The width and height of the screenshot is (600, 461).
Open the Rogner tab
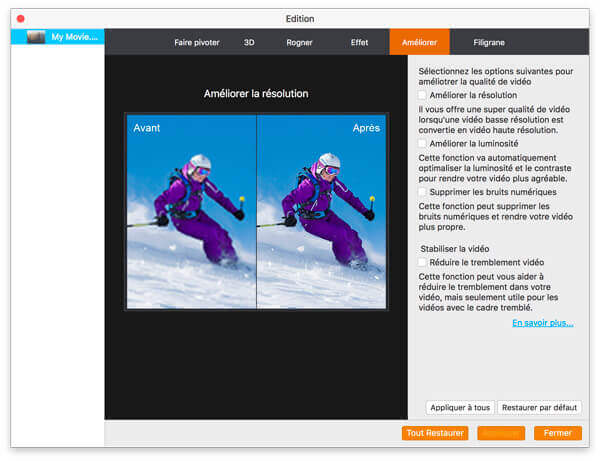299,43
